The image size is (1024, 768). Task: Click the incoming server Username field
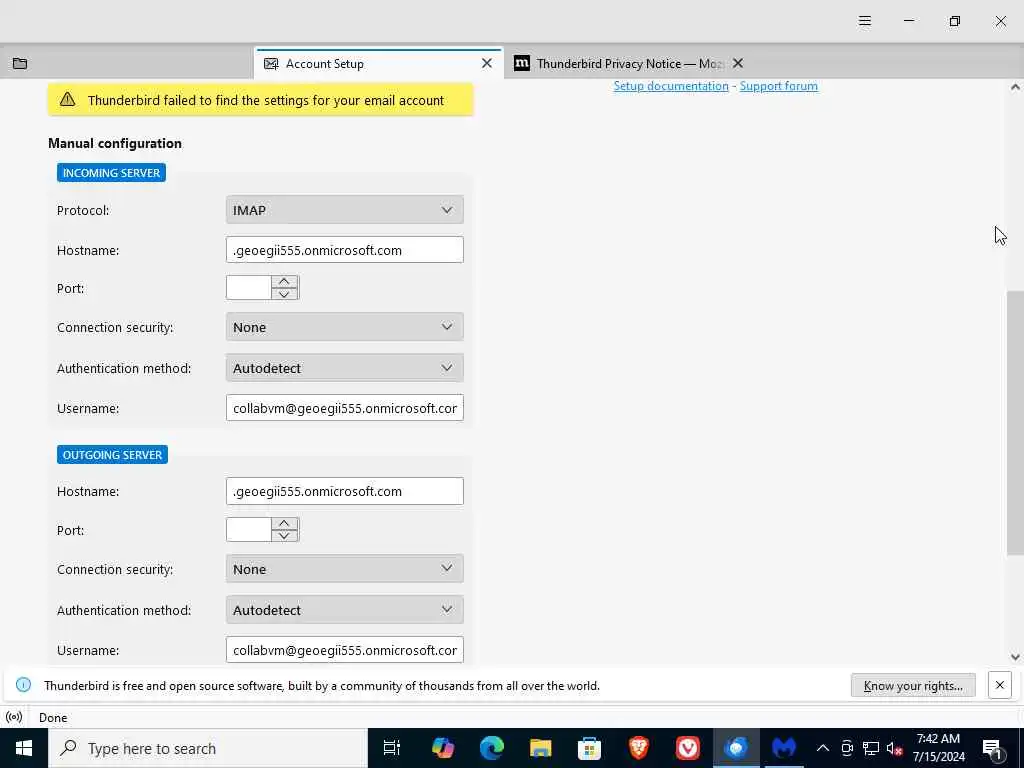pos(344,408)
